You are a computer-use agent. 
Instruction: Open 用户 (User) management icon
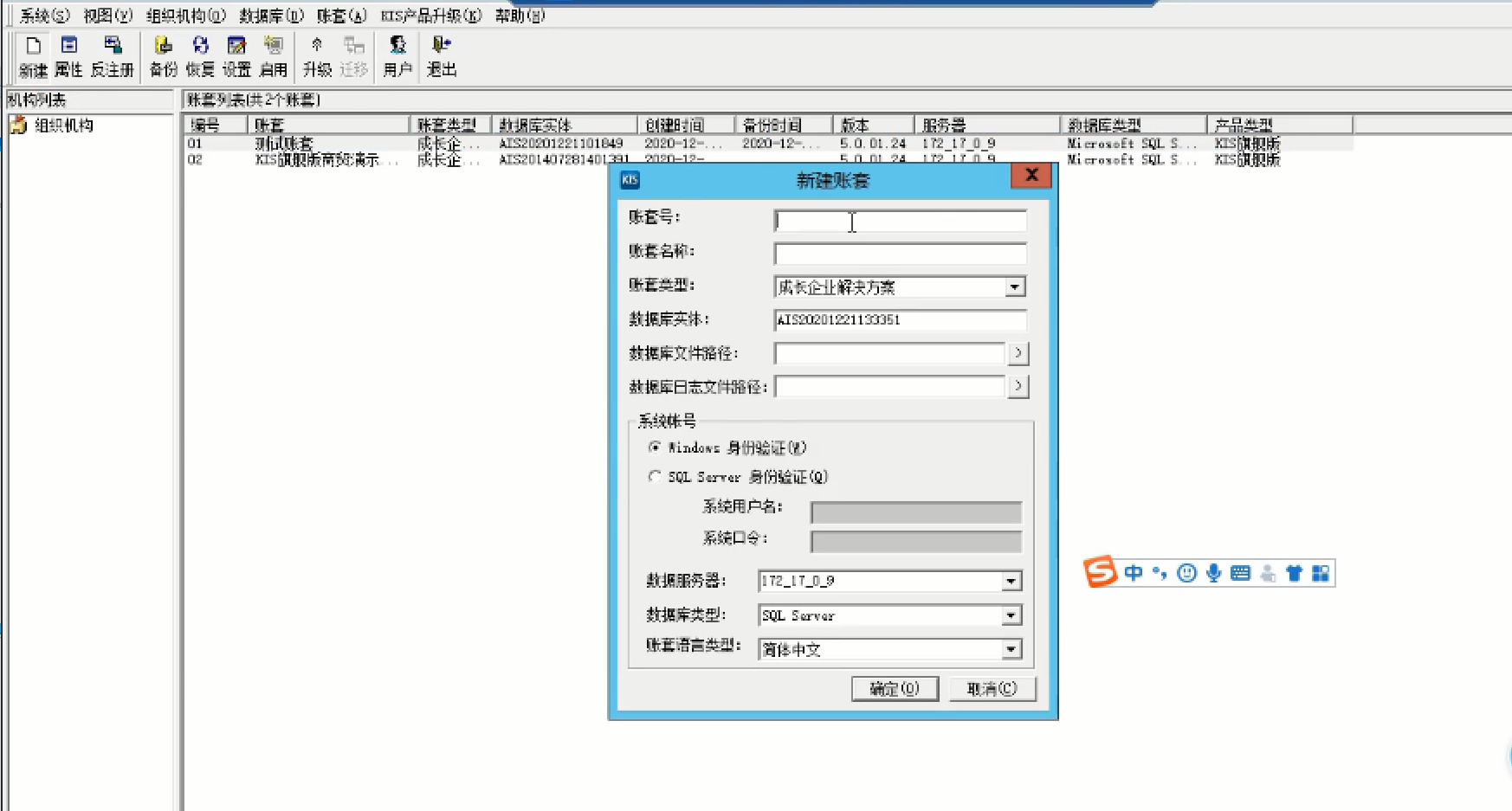pos(397,55)
